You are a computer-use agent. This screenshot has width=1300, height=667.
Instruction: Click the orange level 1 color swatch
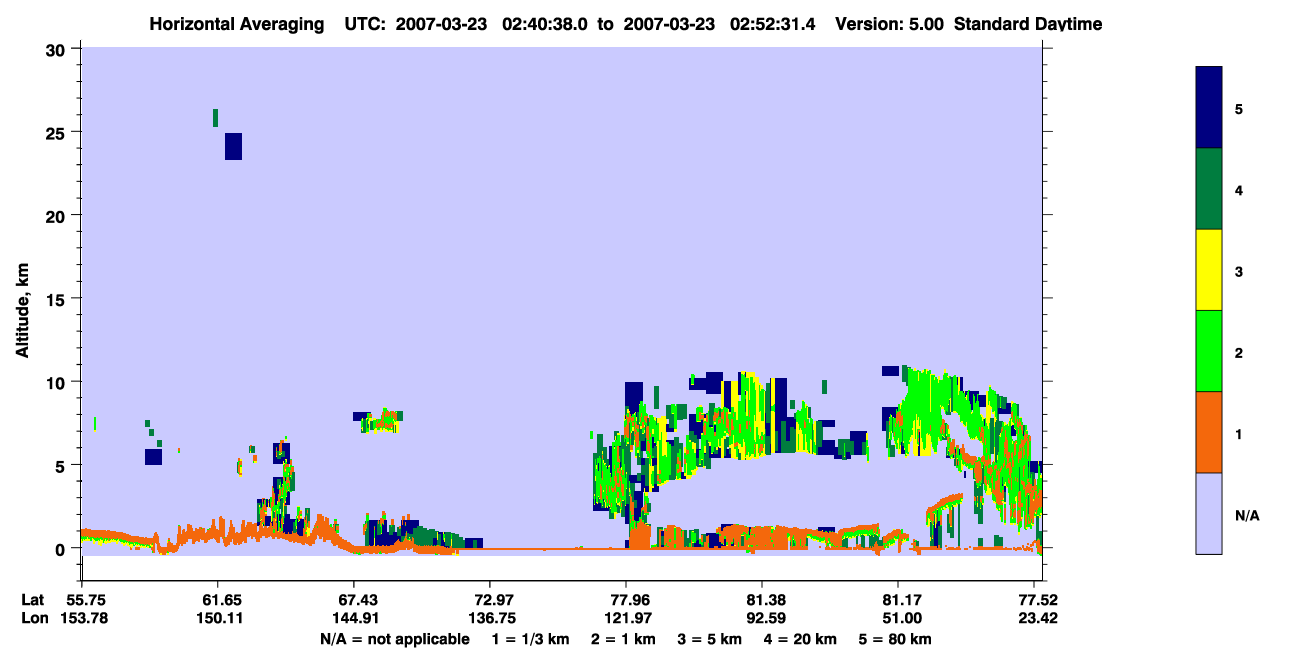click(1209, 431)
